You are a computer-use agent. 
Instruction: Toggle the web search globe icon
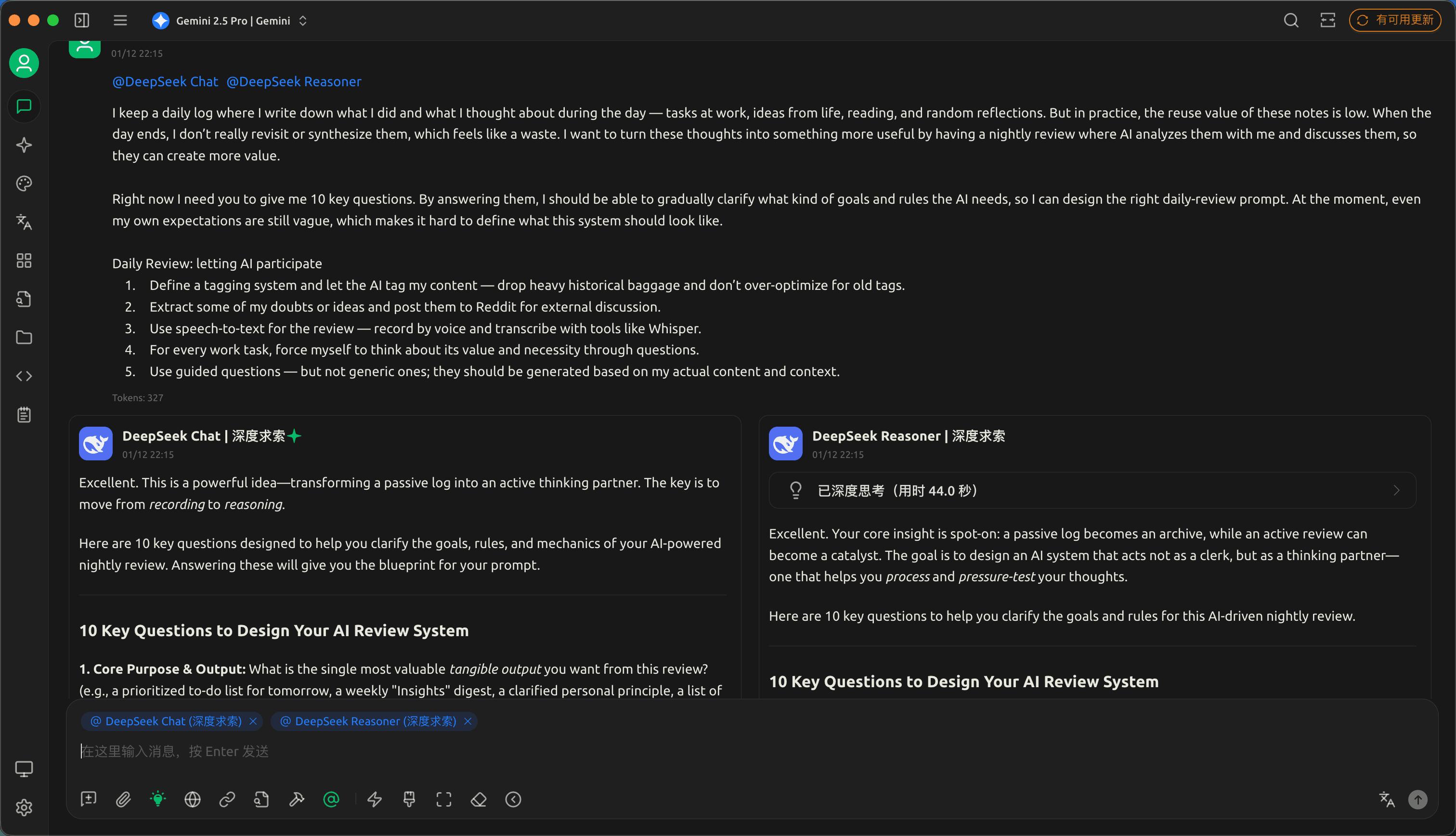(192, 799)
